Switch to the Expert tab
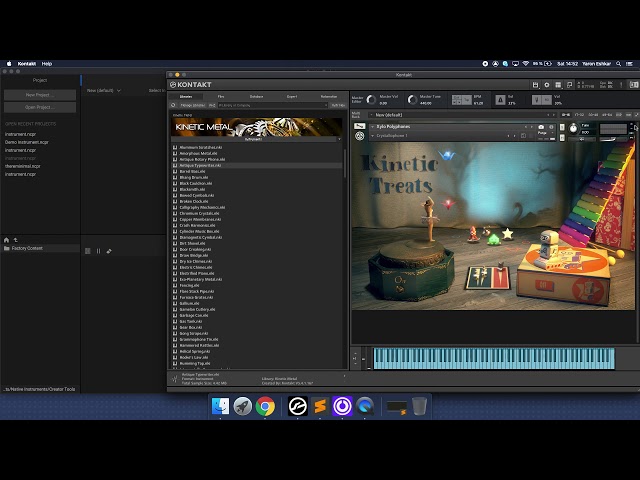Screen dimensions: 640x480 tap(292, 97)
